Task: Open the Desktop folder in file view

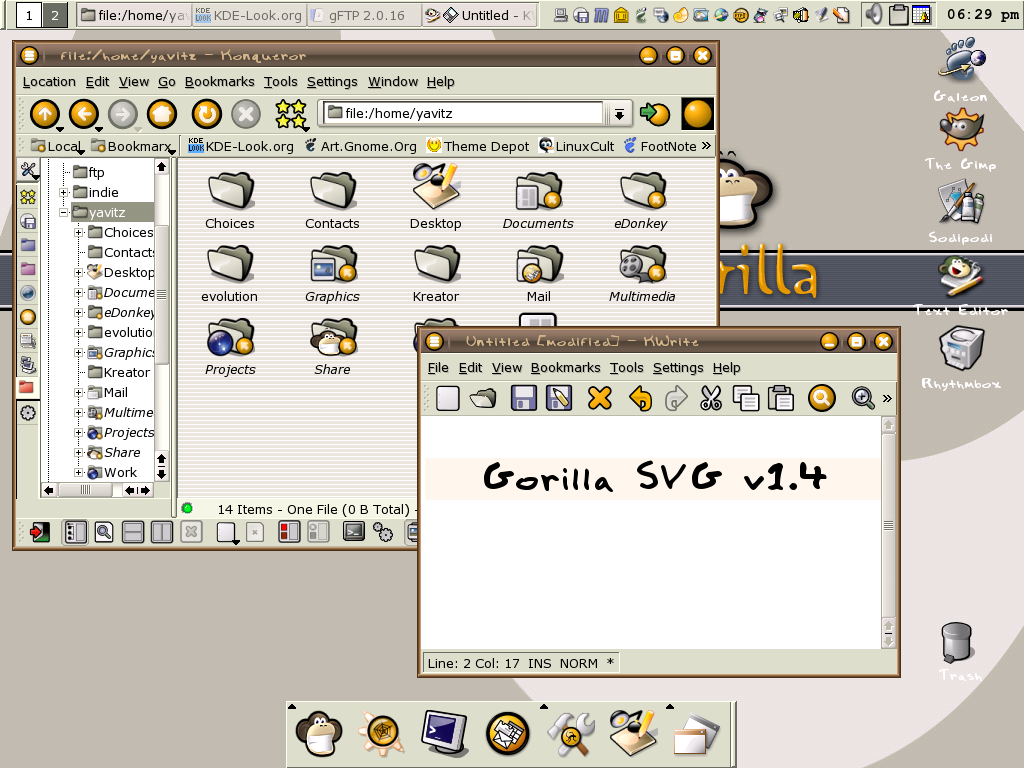Action: pos(436,187)
